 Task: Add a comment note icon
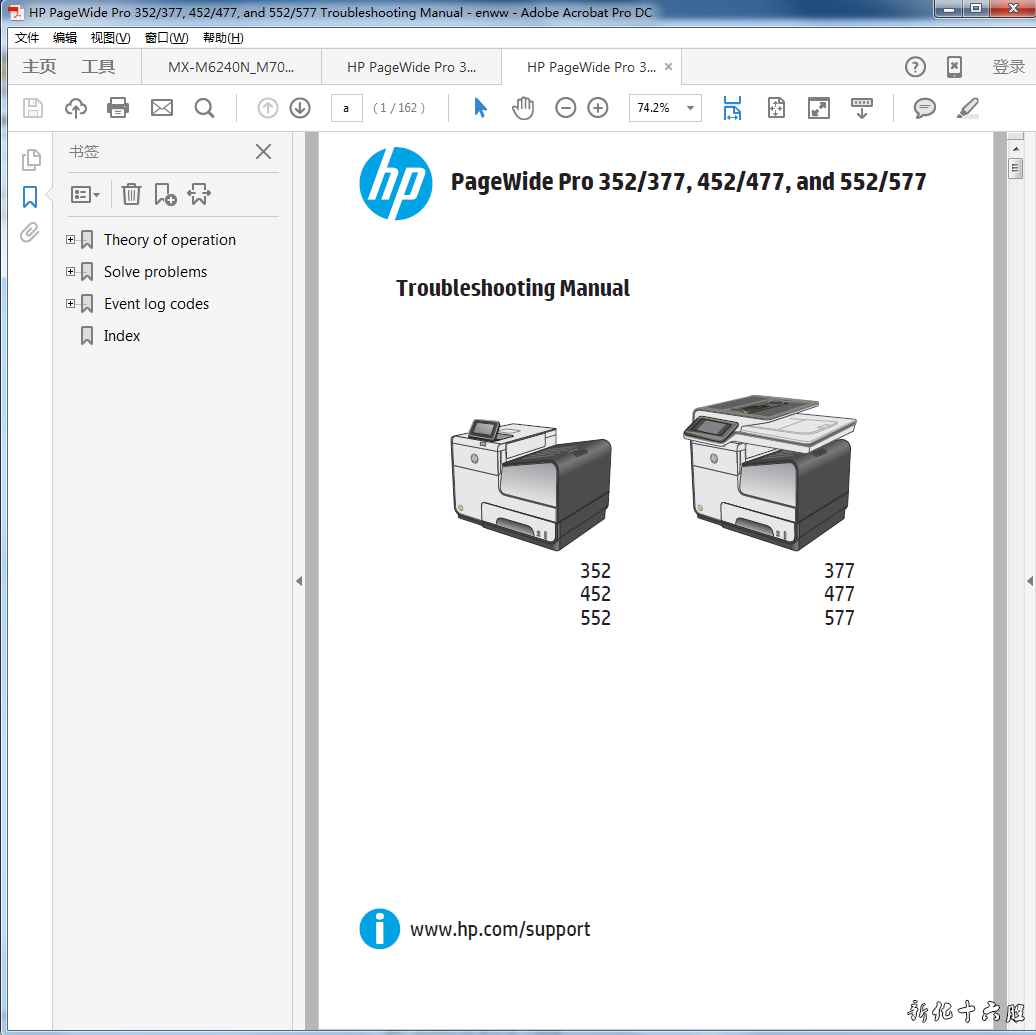[x=925, y=108]
